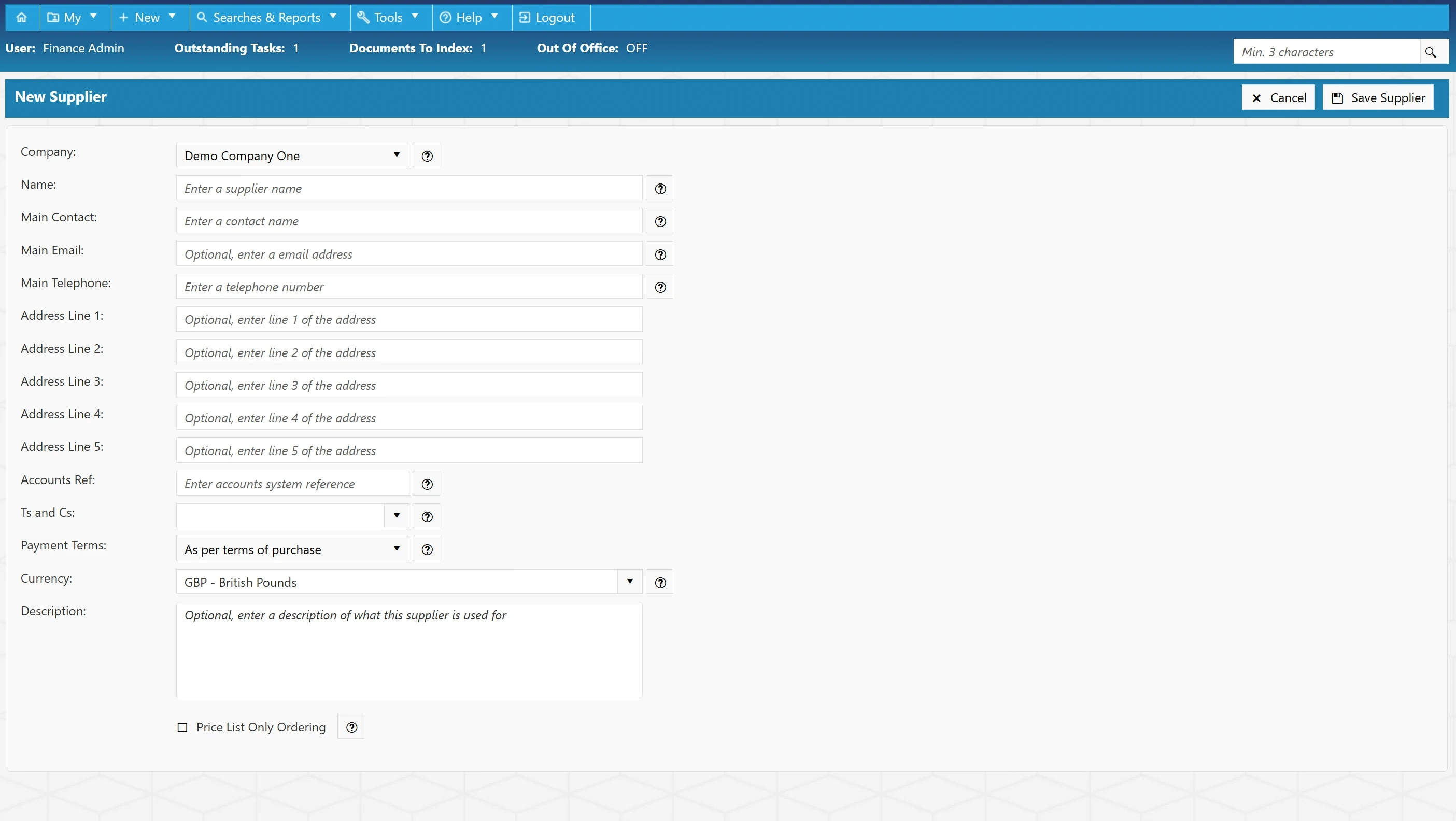1456x821 pixels.
Task: Go to the home icon in navigation bar
Action: tap(21, 18)
